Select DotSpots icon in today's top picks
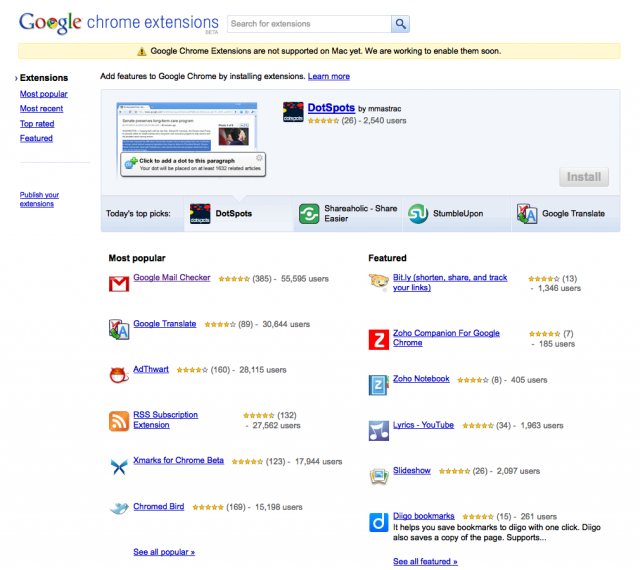This screenshot has height=570, width=640. (x=200, y=214)
